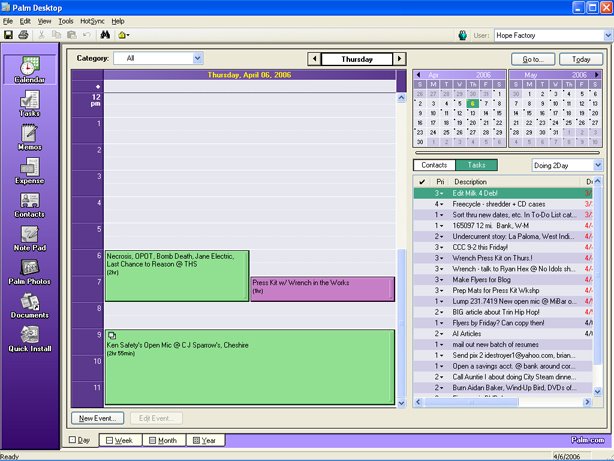Click the Cut scissors icon
The height and width of the screenshot is (461, 614).
(41, 35)
